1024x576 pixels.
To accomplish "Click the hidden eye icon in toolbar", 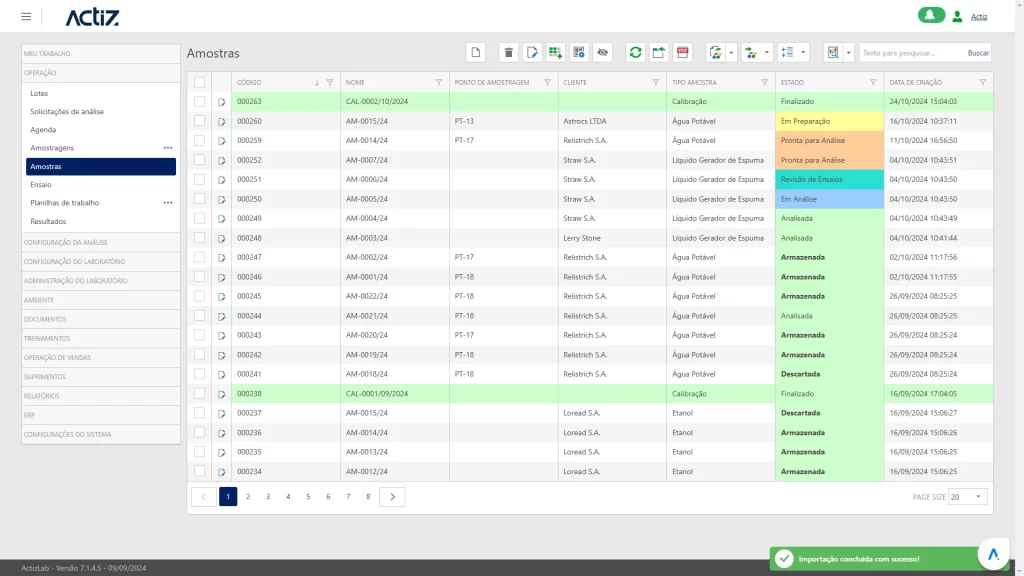I will (x=602, y=52).
